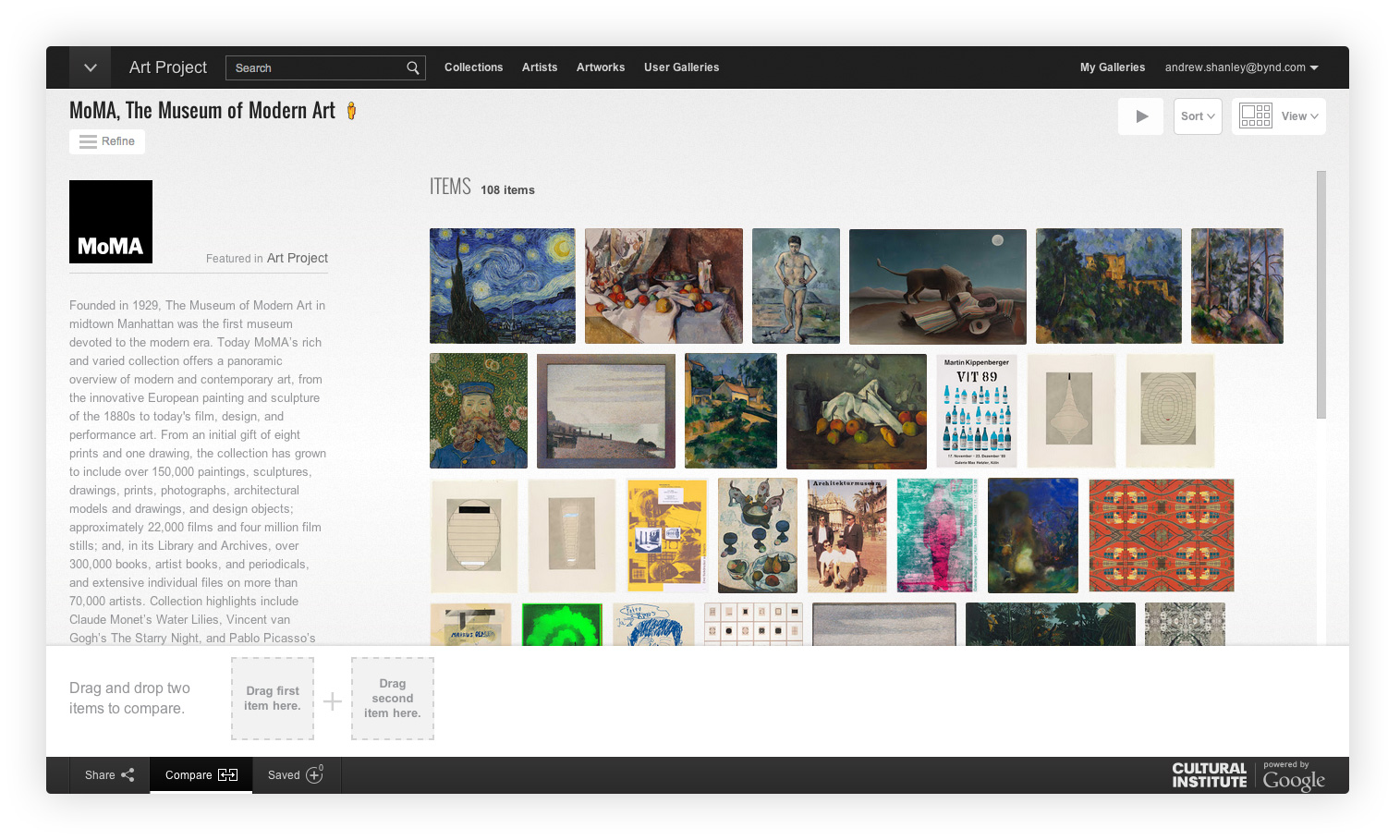Open the pines and rocks painting thumbnail

pyautogui.click(x=1237, y=286)
